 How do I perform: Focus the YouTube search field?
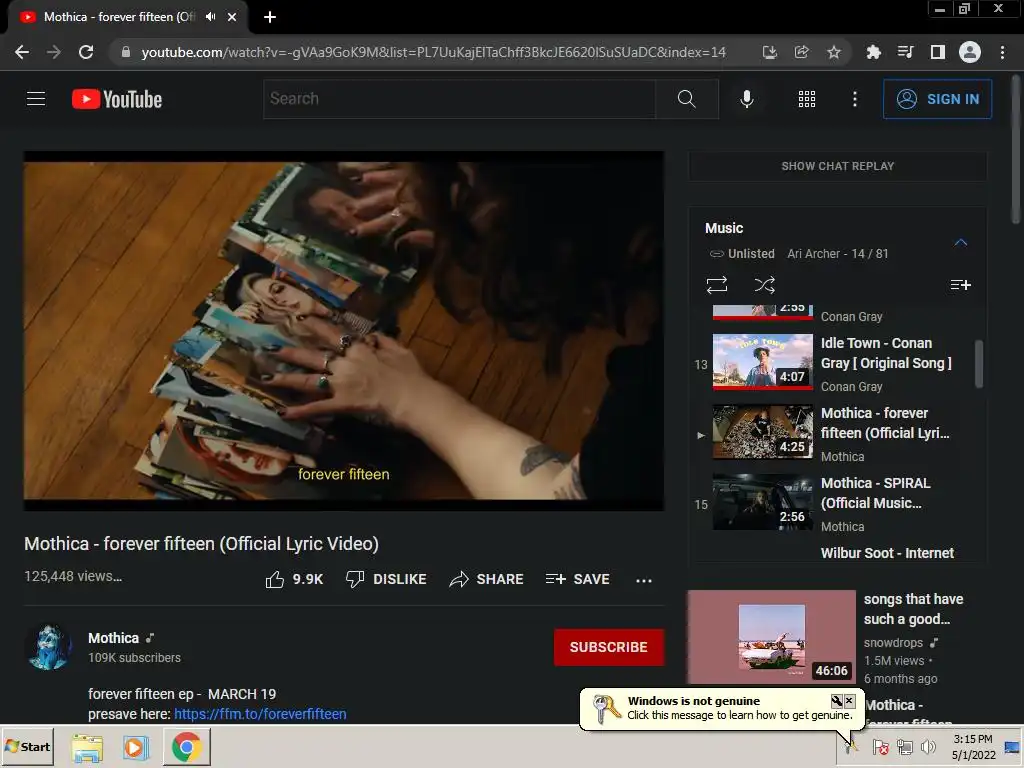pos(459,99)
